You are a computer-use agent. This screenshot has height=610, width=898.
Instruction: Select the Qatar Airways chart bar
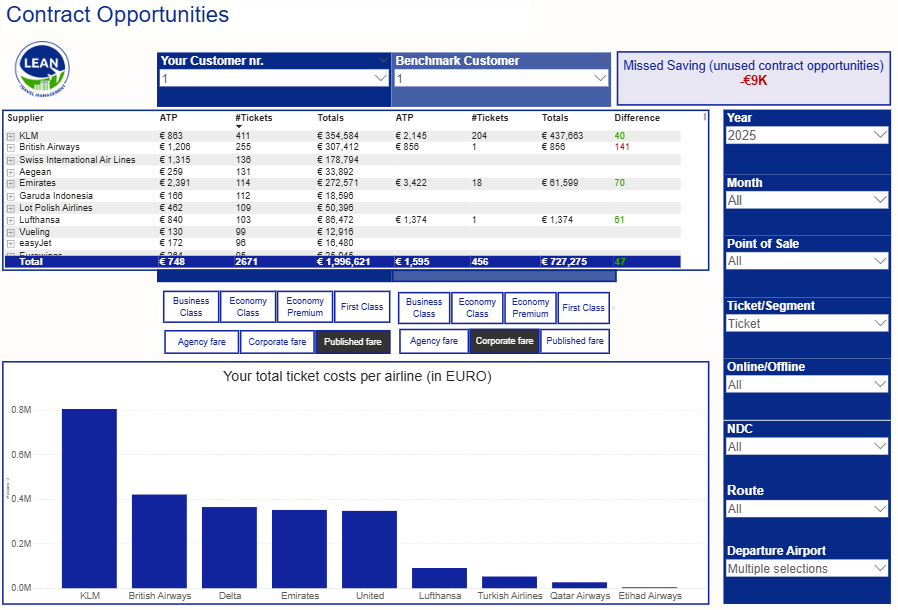point(580,585)
